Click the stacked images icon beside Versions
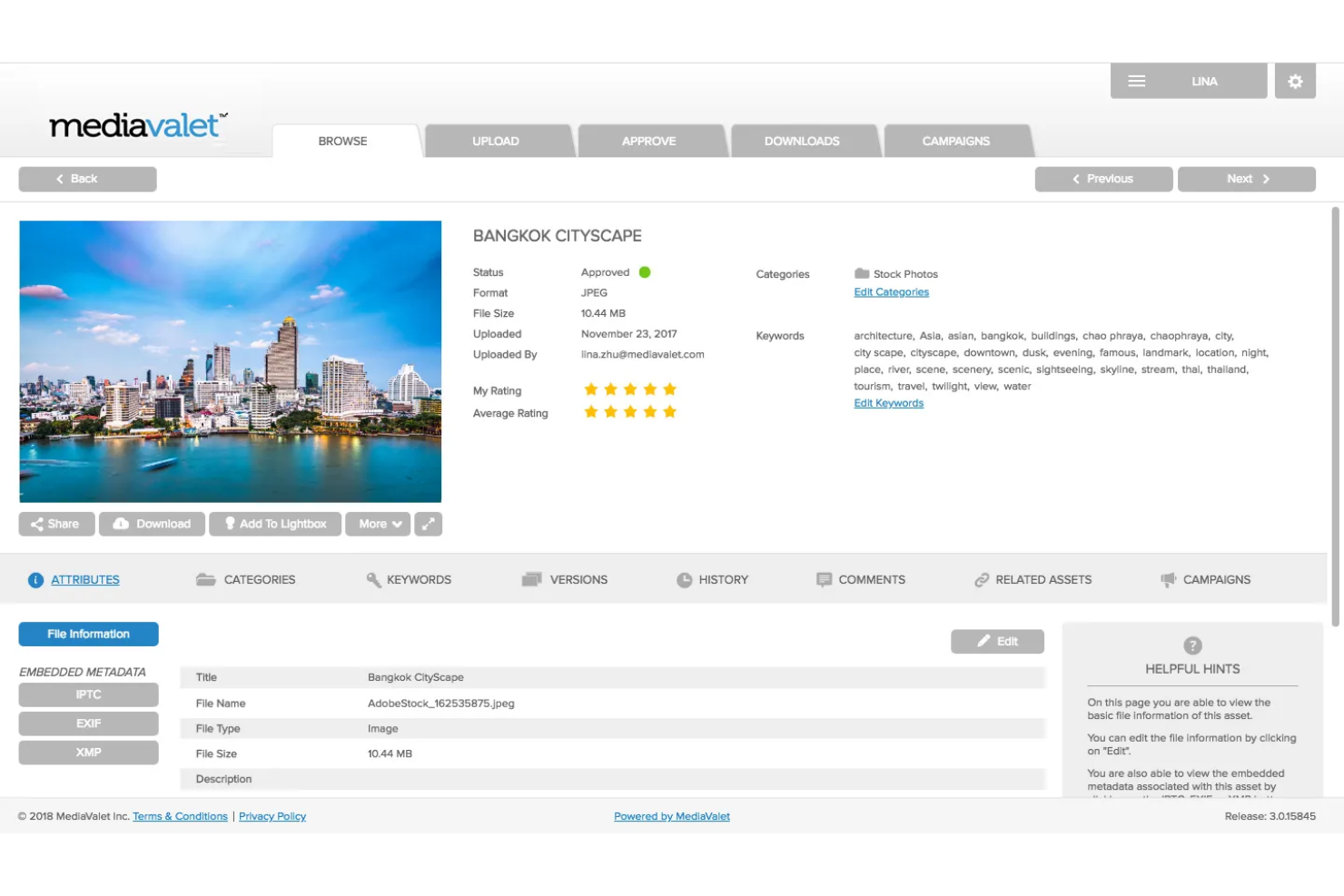 (531, 579)
